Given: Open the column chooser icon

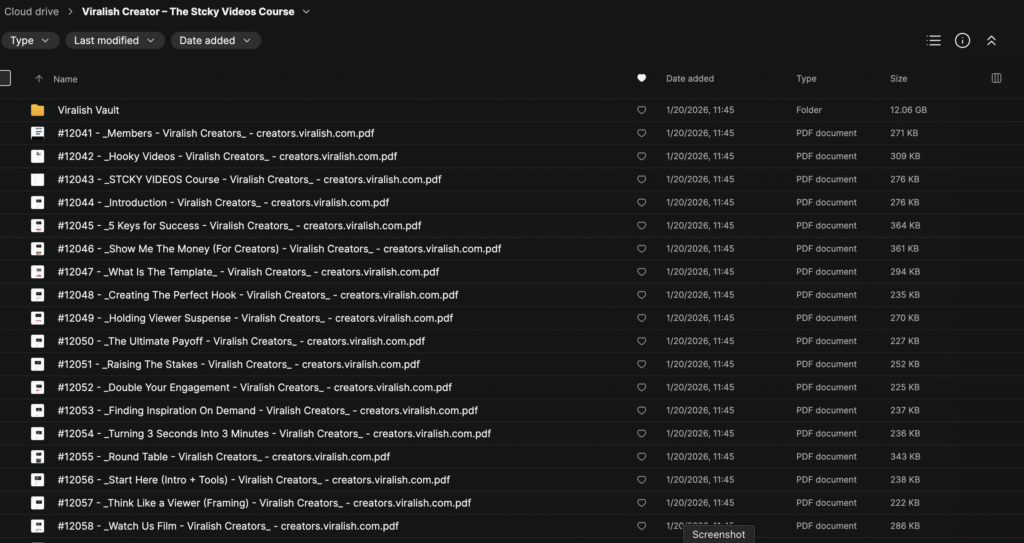Looking at the screenshot, I should 996,78.
